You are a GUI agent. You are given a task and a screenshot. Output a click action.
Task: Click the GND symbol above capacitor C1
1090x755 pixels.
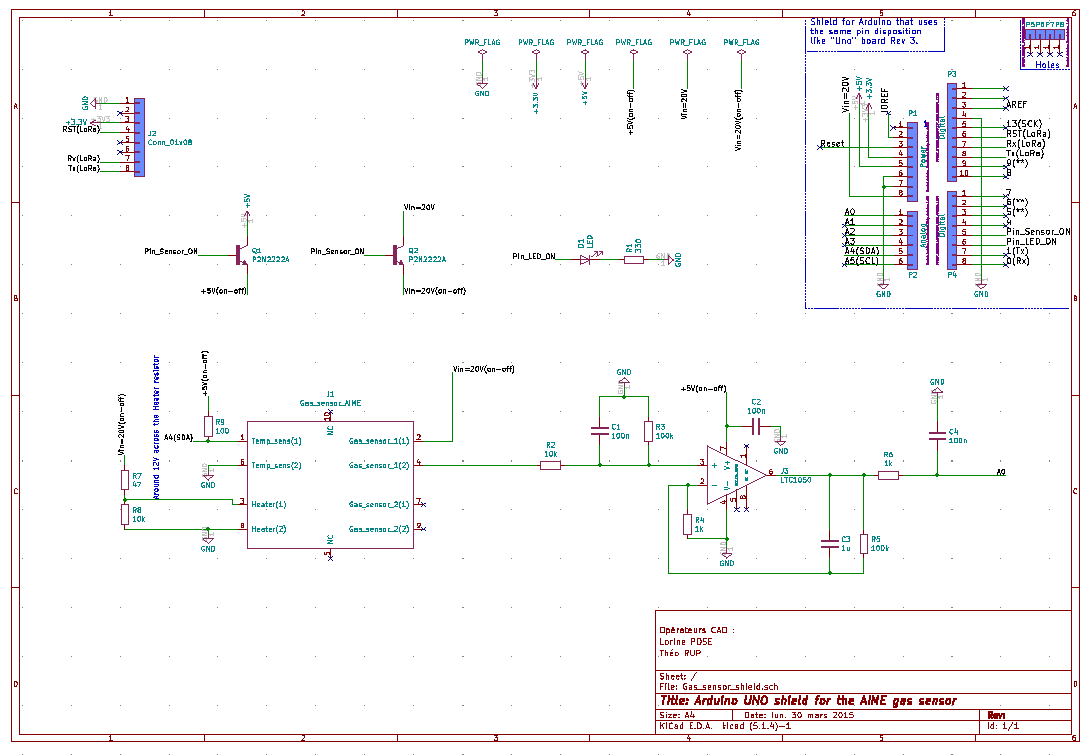624,380
